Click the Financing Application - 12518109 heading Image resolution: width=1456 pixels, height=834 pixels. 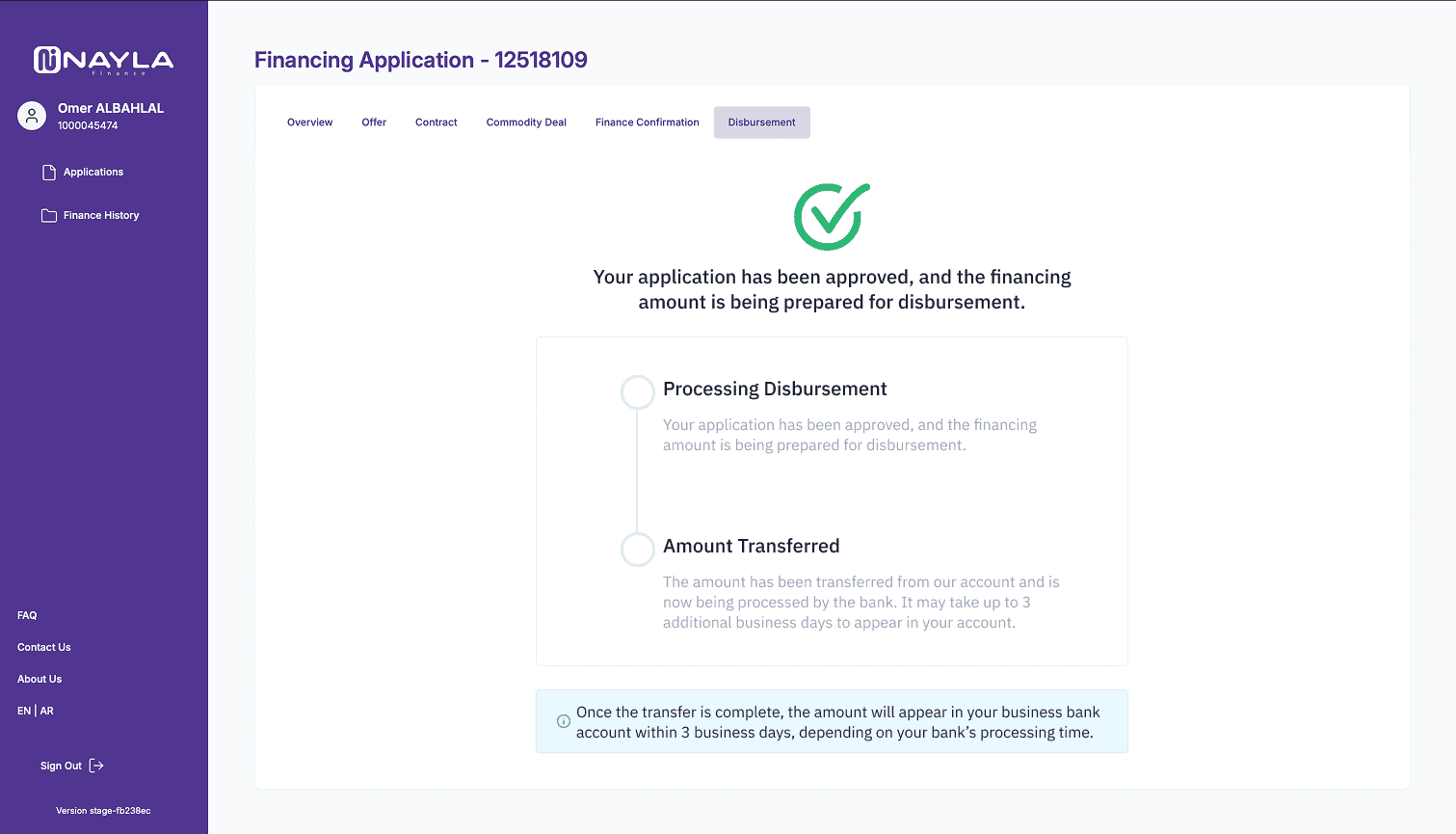(x=421, y=60)
